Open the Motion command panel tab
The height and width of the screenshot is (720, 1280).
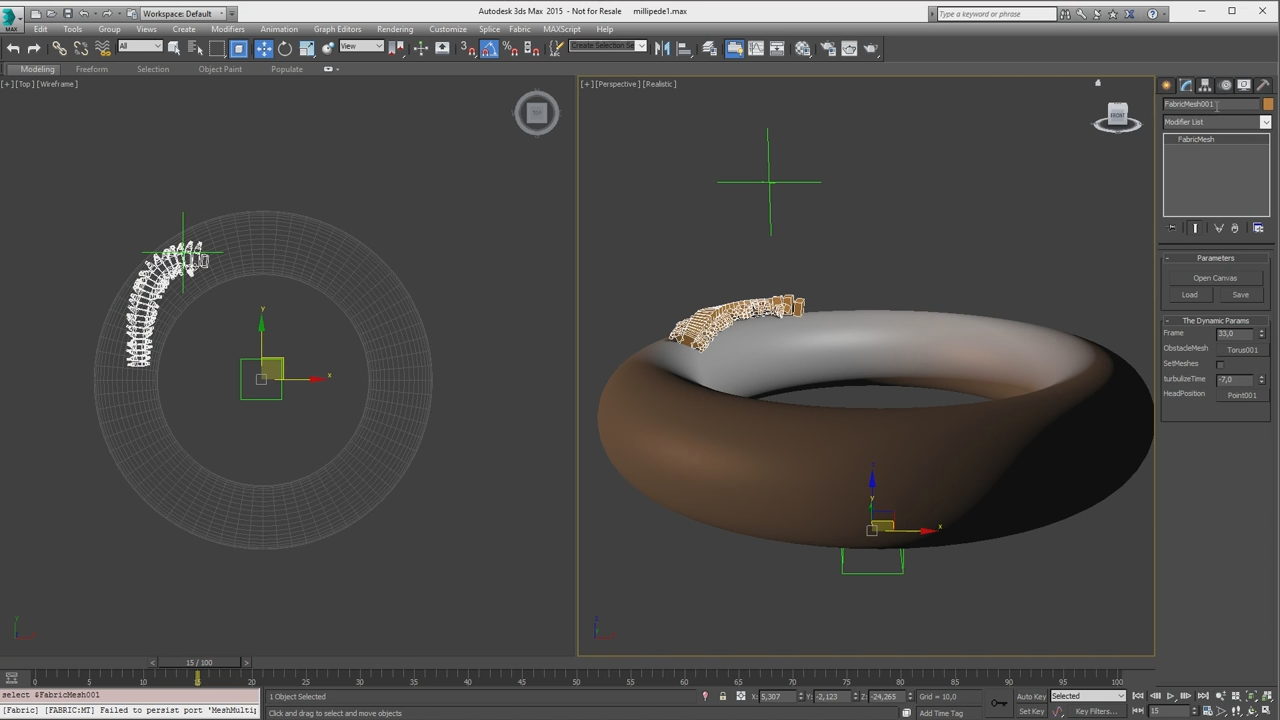[x=1225, y=85]
